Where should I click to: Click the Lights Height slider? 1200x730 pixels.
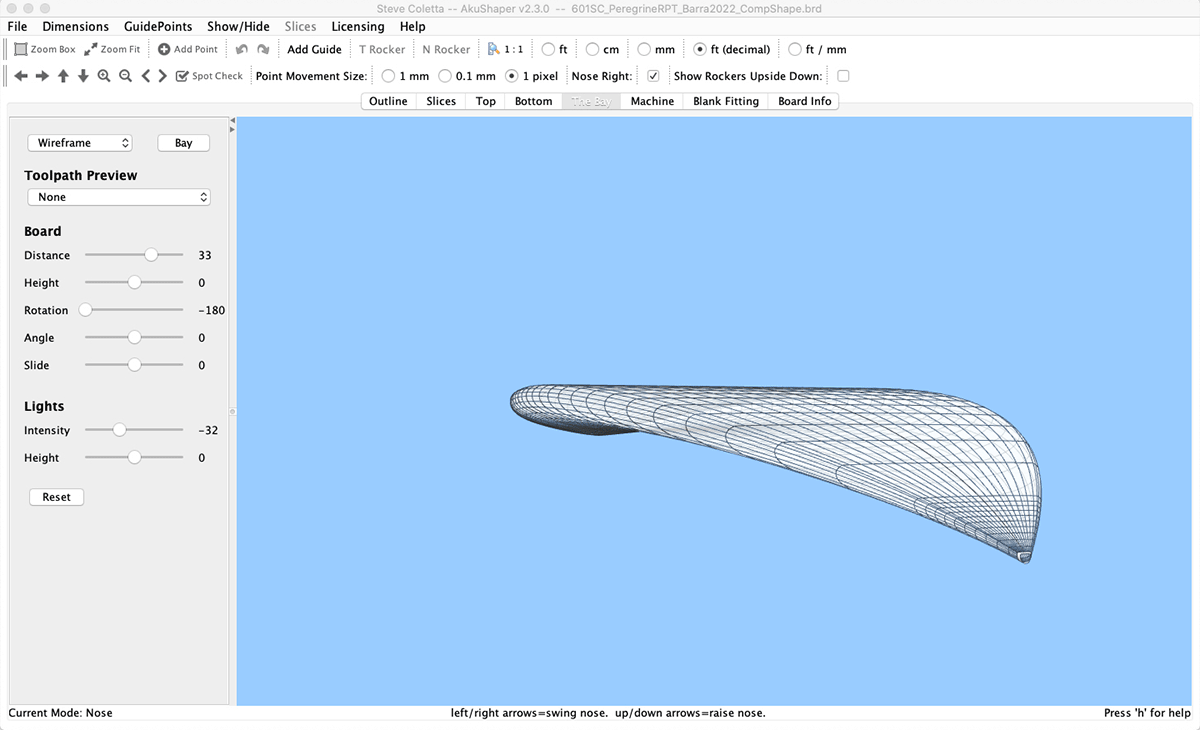pos(134,458)
